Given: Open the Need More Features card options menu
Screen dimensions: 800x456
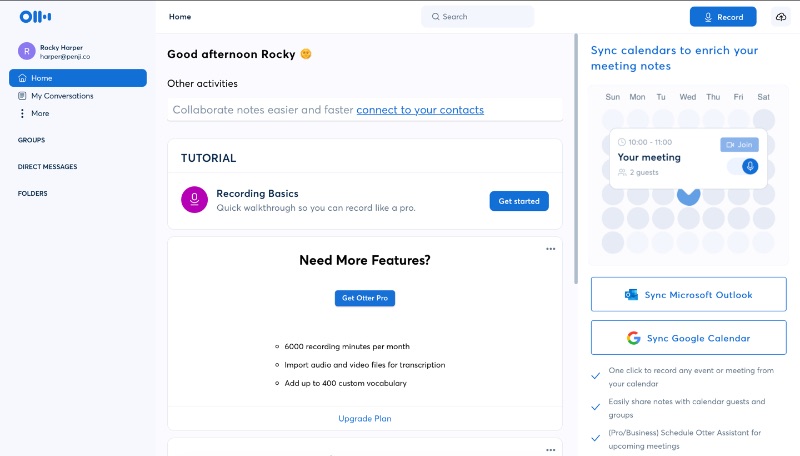Looking at the screenshot, I should click(551, 249).
